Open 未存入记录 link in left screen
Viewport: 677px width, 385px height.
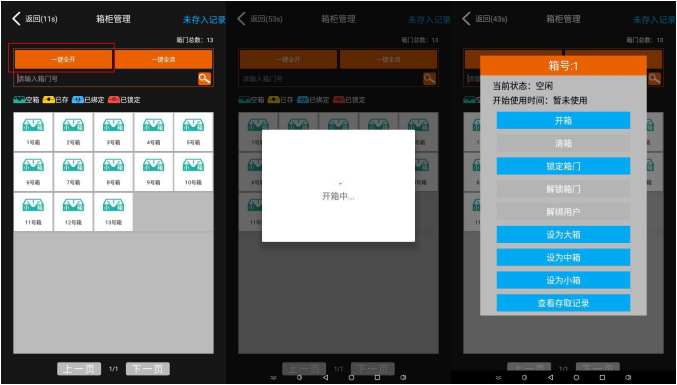pos(204,19)
